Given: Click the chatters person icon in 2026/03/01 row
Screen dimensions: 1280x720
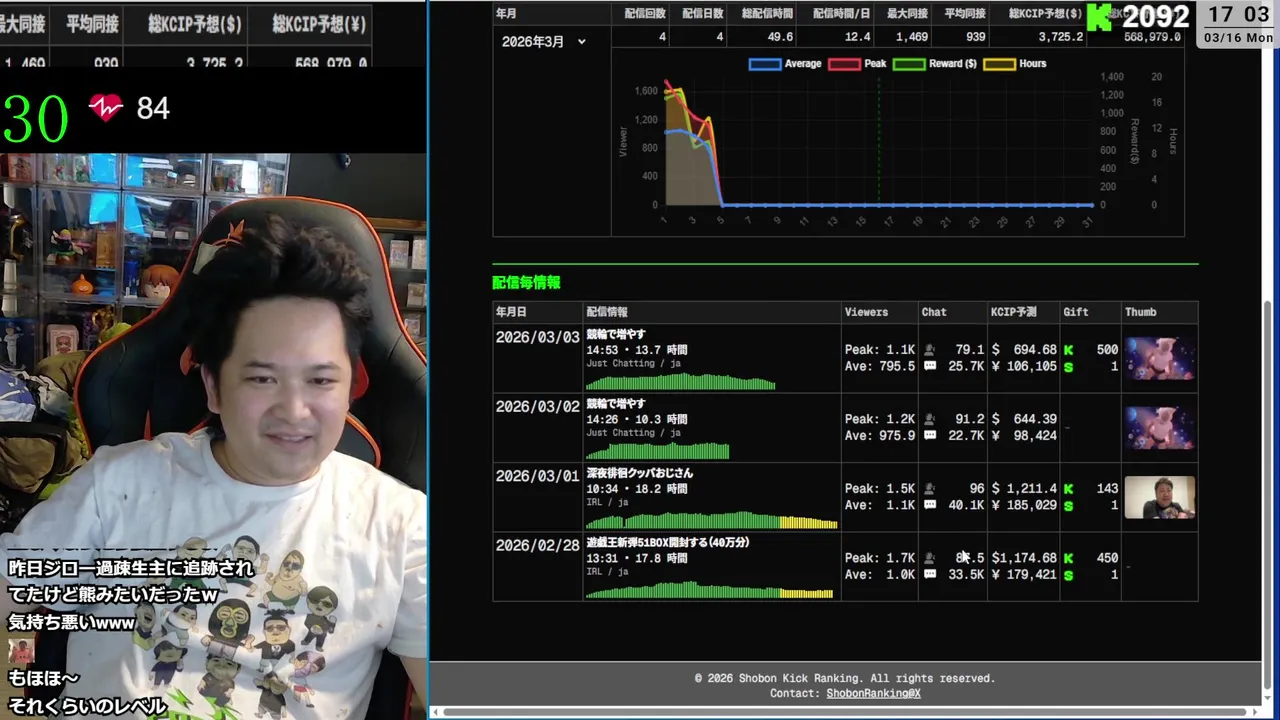Looking at the screenshot, I should [930, 489].
